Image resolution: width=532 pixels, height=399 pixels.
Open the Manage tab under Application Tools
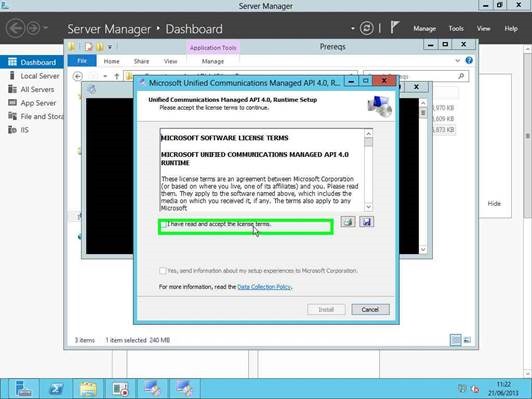click(213, 61)
